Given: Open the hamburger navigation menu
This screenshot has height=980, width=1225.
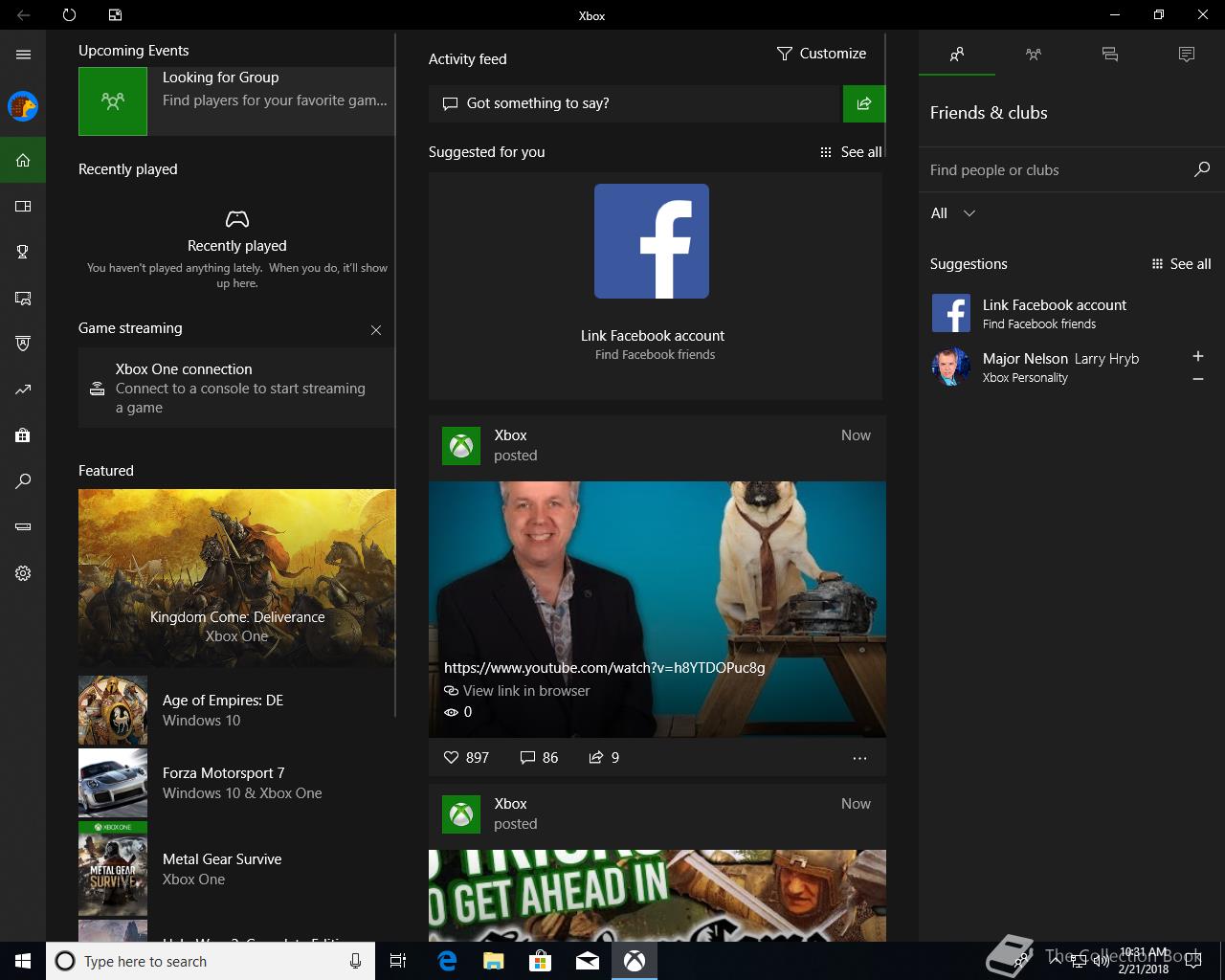Looking at the screenshot, I should click(23, 55).
